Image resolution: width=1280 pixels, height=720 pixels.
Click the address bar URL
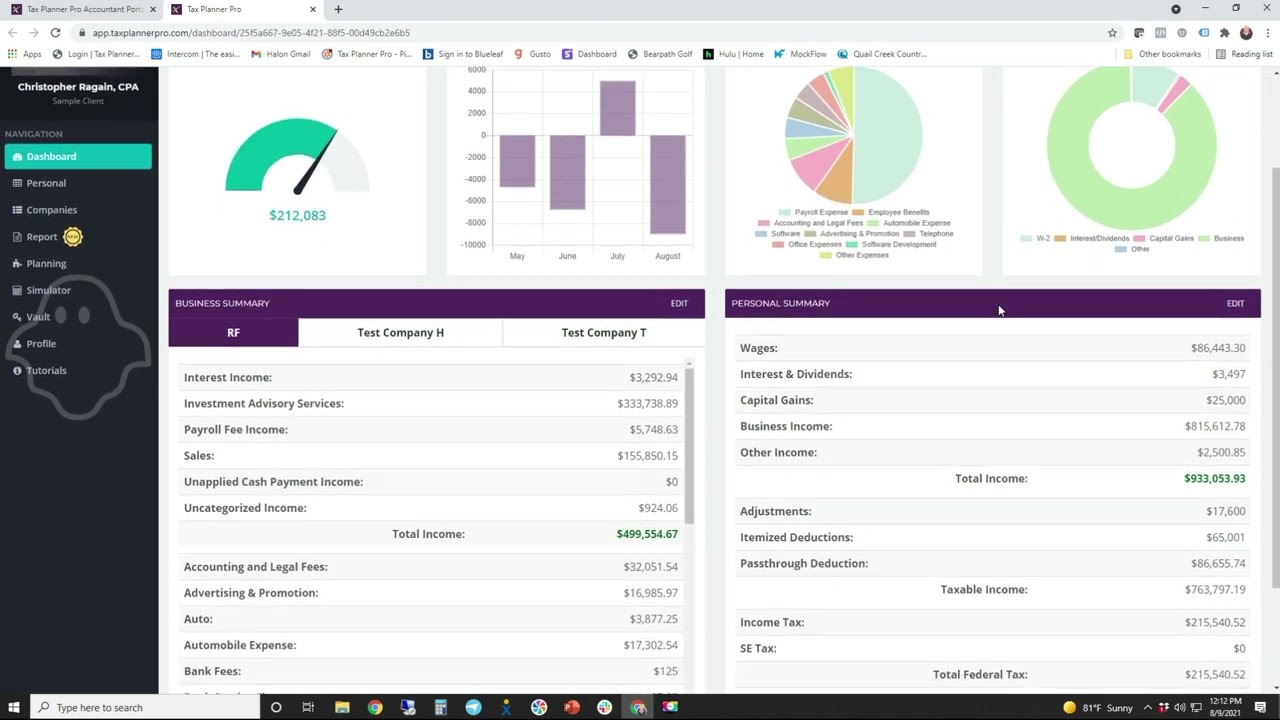[251, 32]
